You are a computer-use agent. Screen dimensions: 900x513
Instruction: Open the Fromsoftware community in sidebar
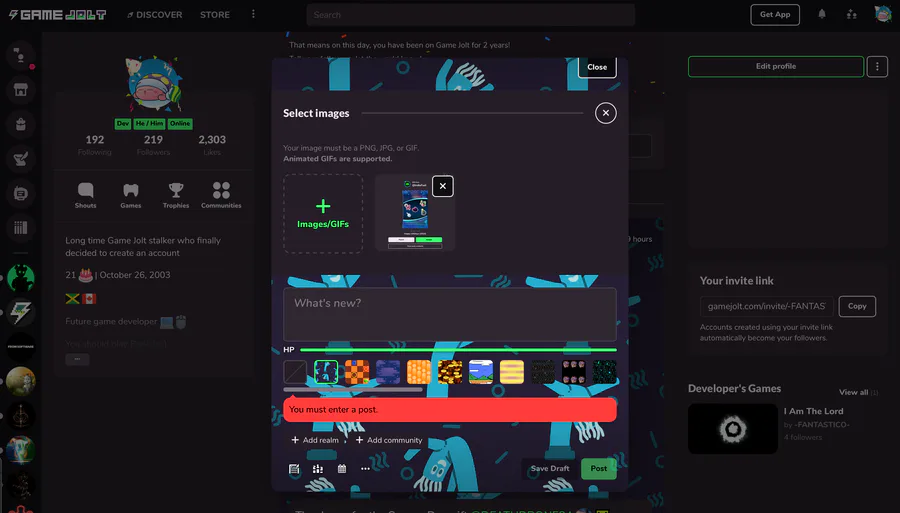(x=21, y=347)
